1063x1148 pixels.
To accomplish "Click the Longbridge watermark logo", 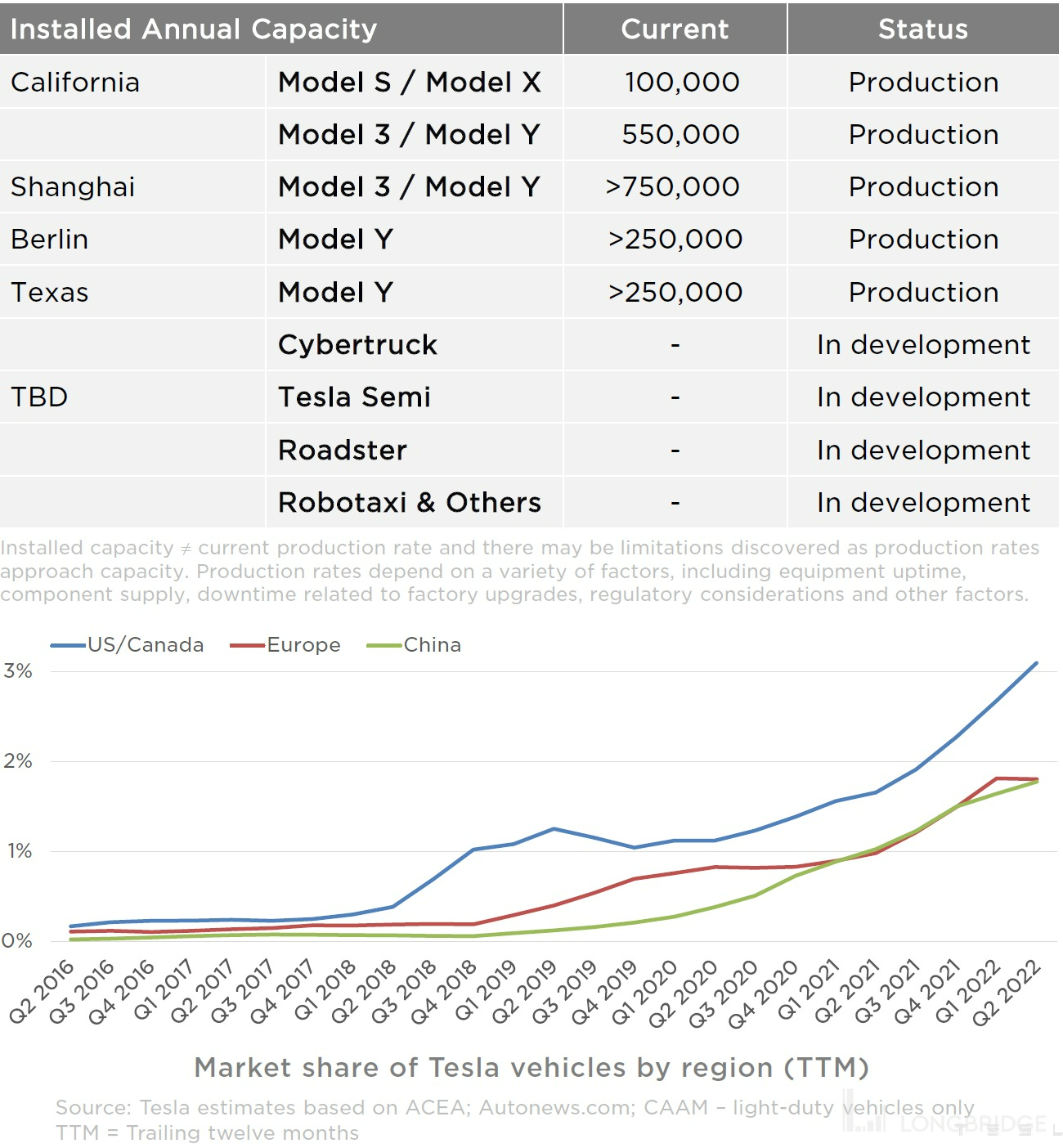I will (x=947, y=1122).
